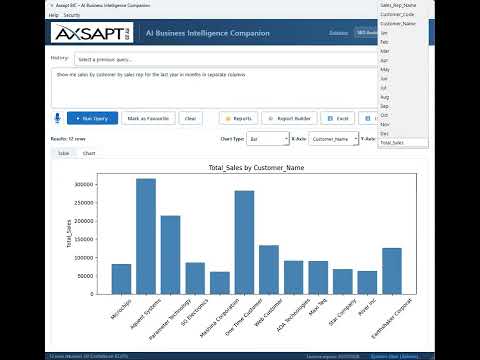
Task: Choose Customer_Name from the open dropdown list
Action: coord(403,24)
